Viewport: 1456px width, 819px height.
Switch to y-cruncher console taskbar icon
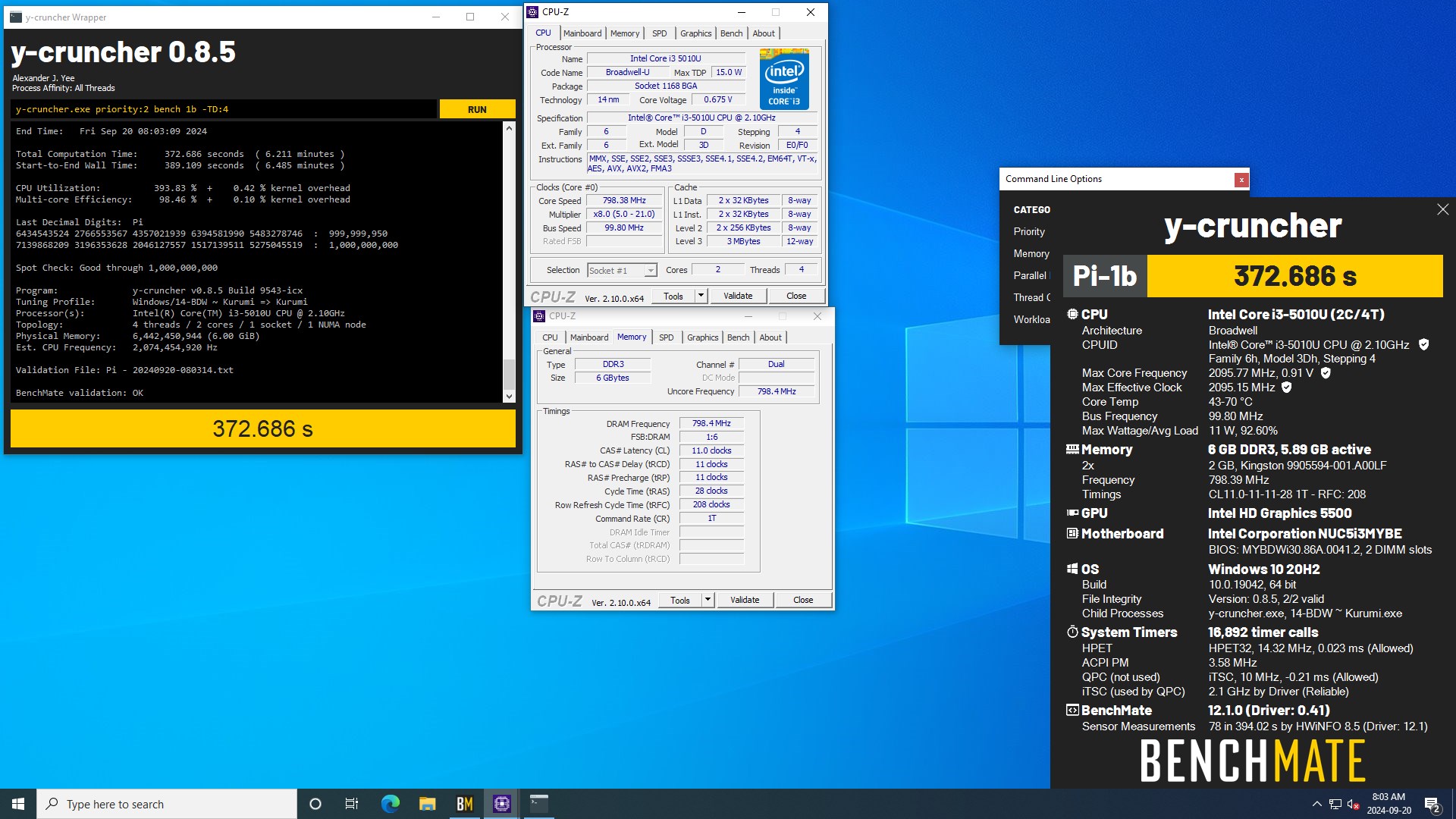tap(538, 804)
